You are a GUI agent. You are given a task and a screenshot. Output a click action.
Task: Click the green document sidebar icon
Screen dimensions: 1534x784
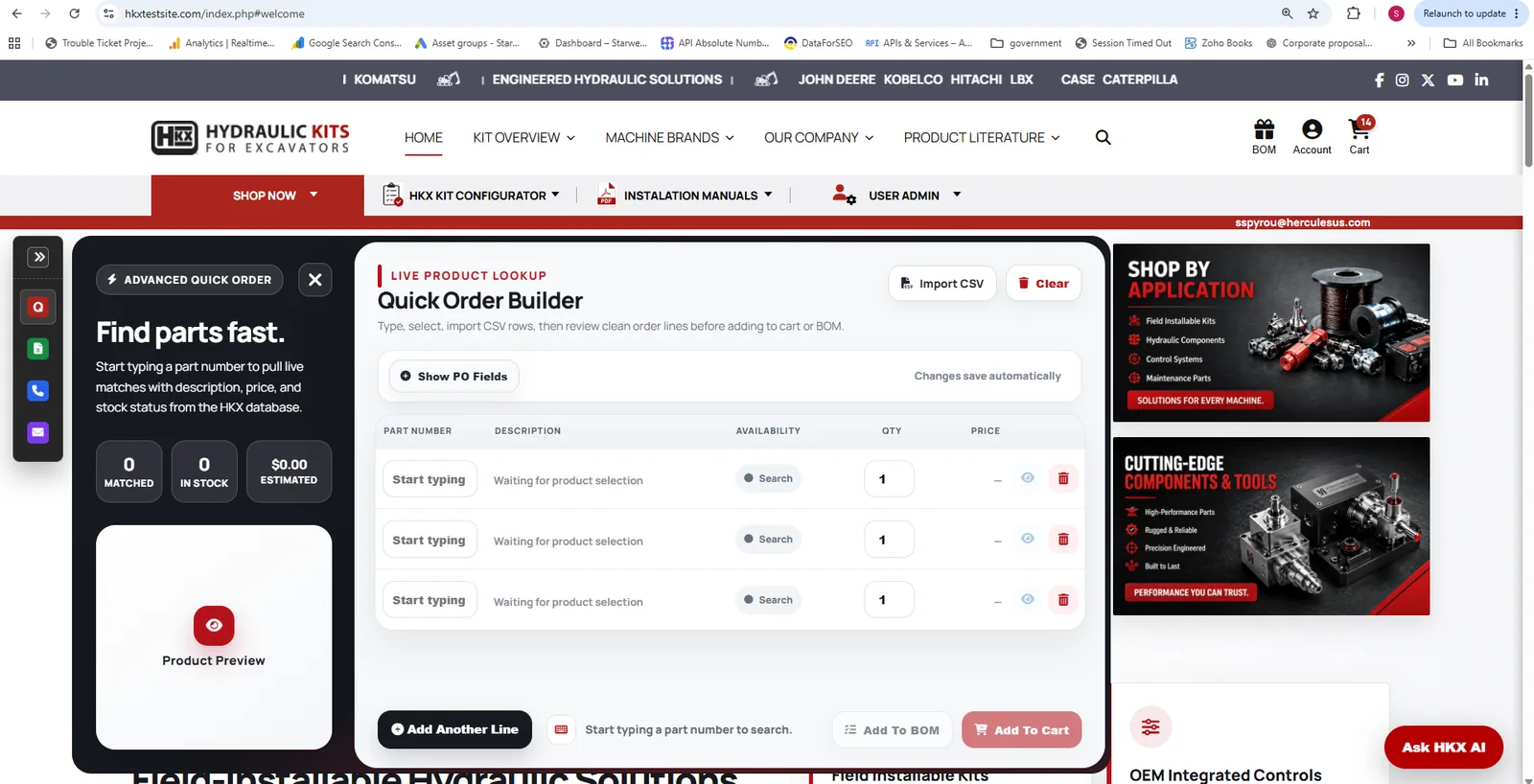(38, 349)
